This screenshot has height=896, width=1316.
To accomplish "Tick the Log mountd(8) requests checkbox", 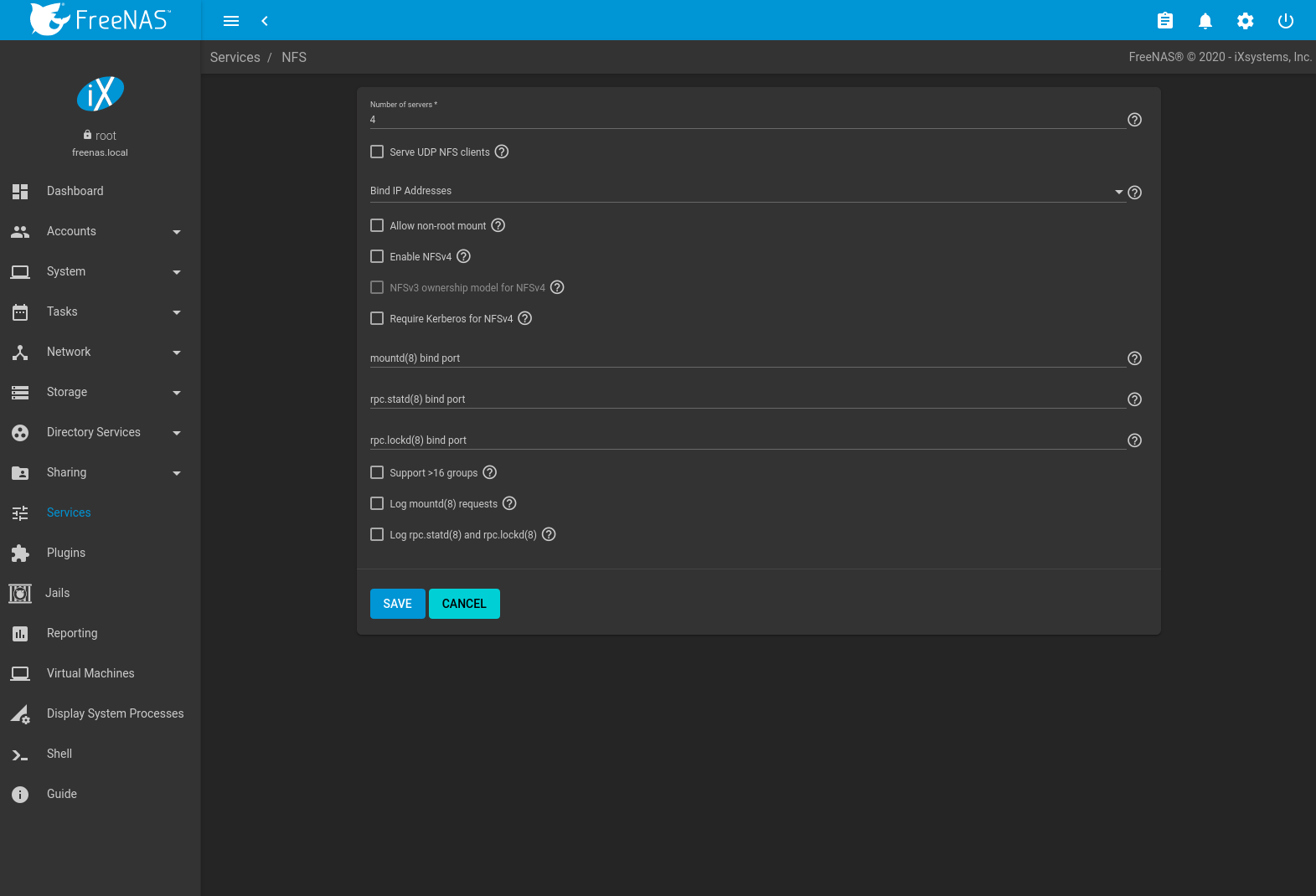I will point(377,503).
